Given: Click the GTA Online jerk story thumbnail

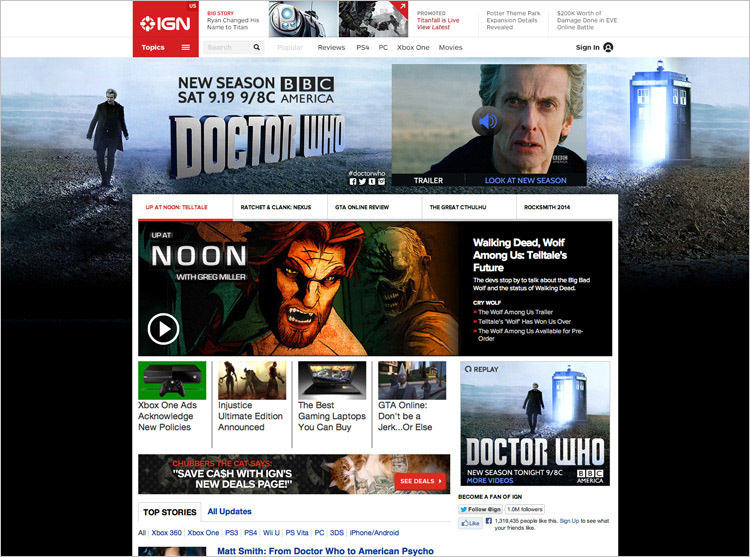Looking at the screenshot, I should point(412,380).
